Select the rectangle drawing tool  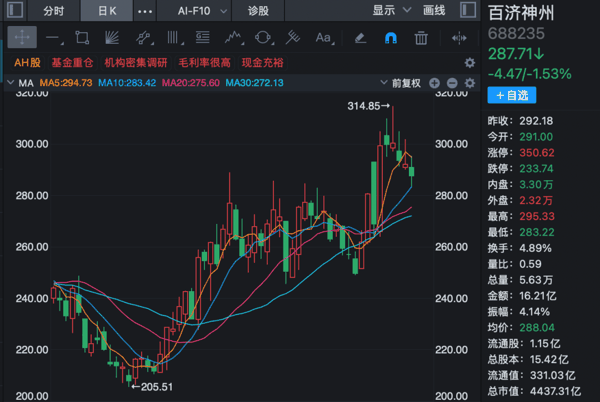[82, 38]
